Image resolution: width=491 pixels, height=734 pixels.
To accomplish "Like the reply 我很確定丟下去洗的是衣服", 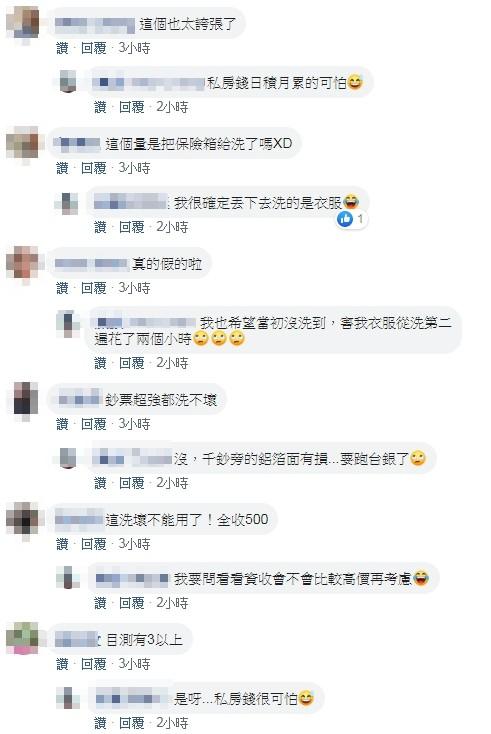I will [100, 227].
